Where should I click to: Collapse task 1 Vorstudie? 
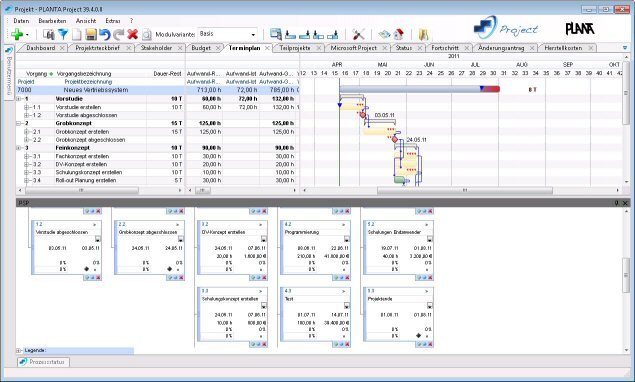click(18, 99)
